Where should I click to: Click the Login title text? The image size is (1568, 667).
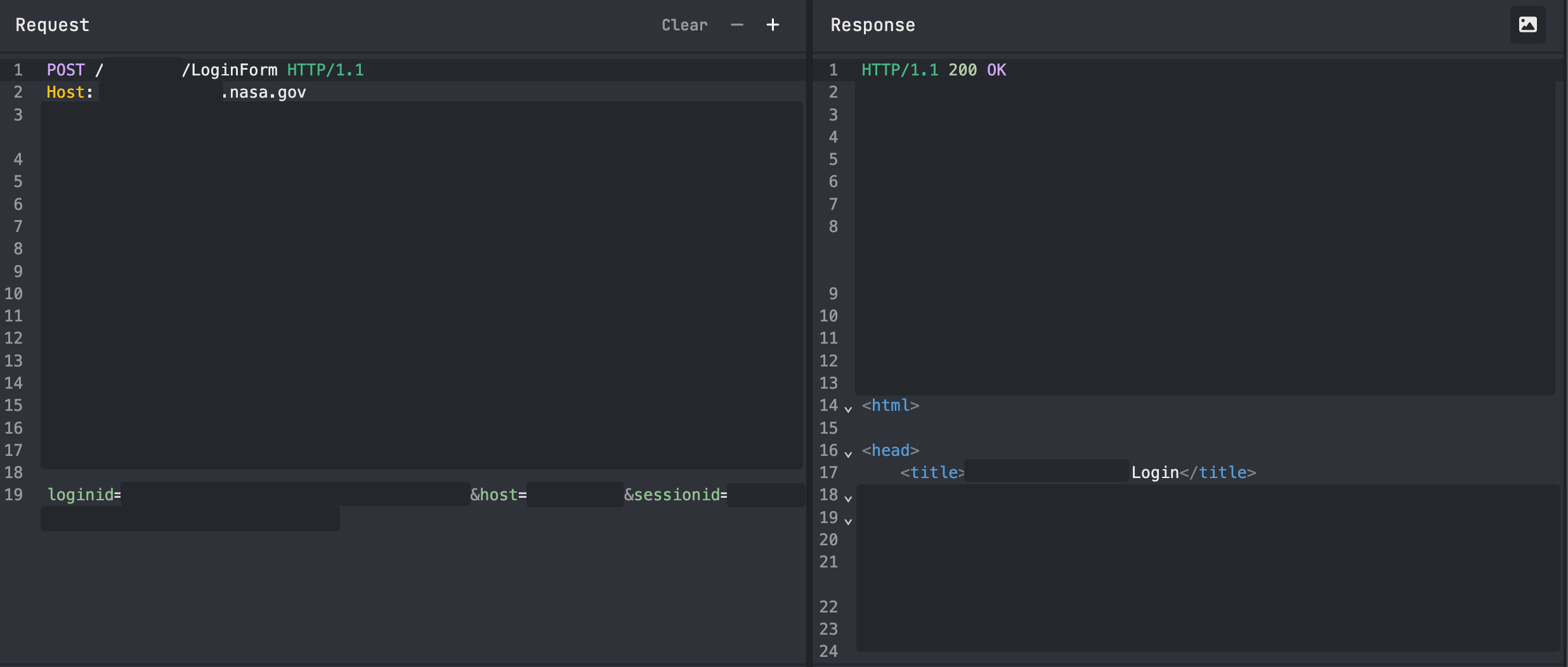pos(1155,472)
